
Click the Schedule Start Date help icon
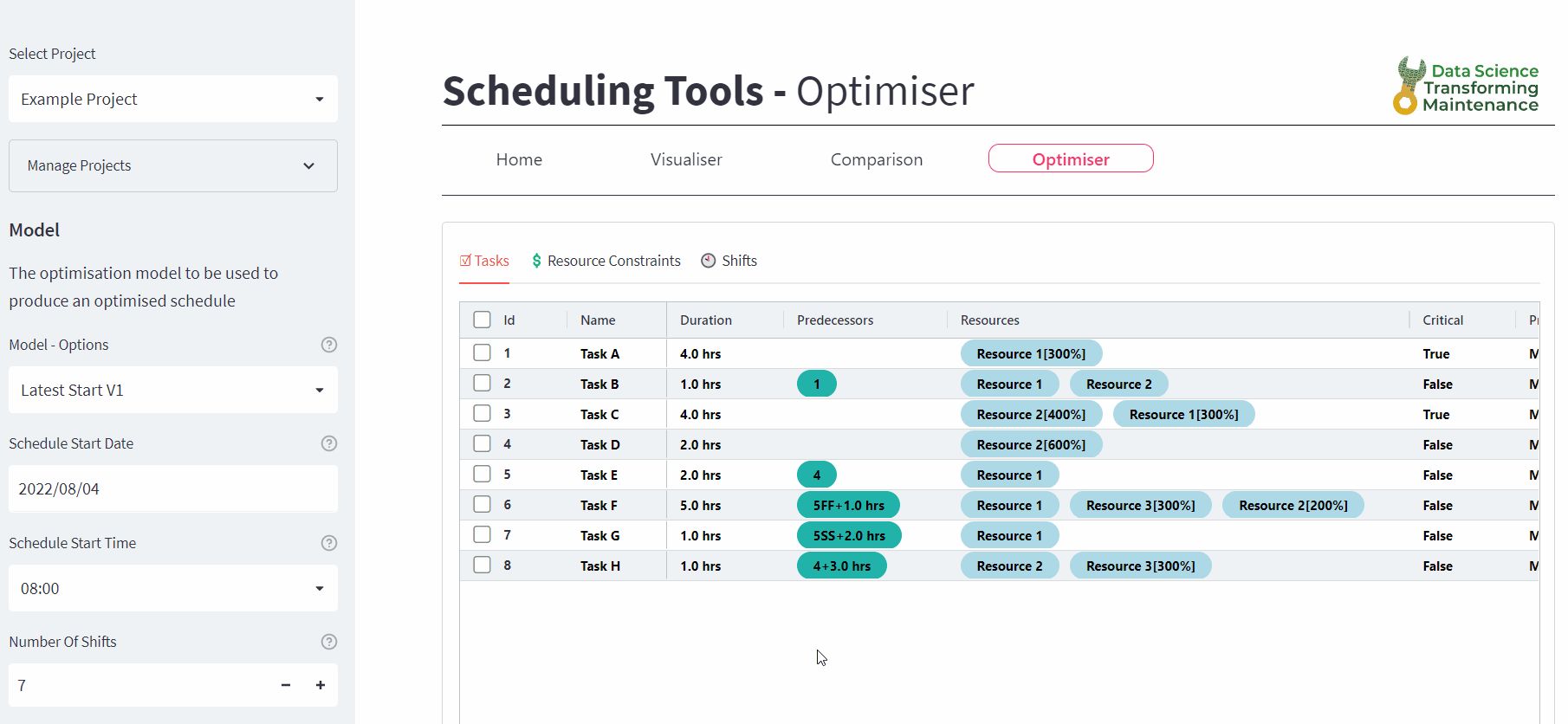(x=328, y=443)
